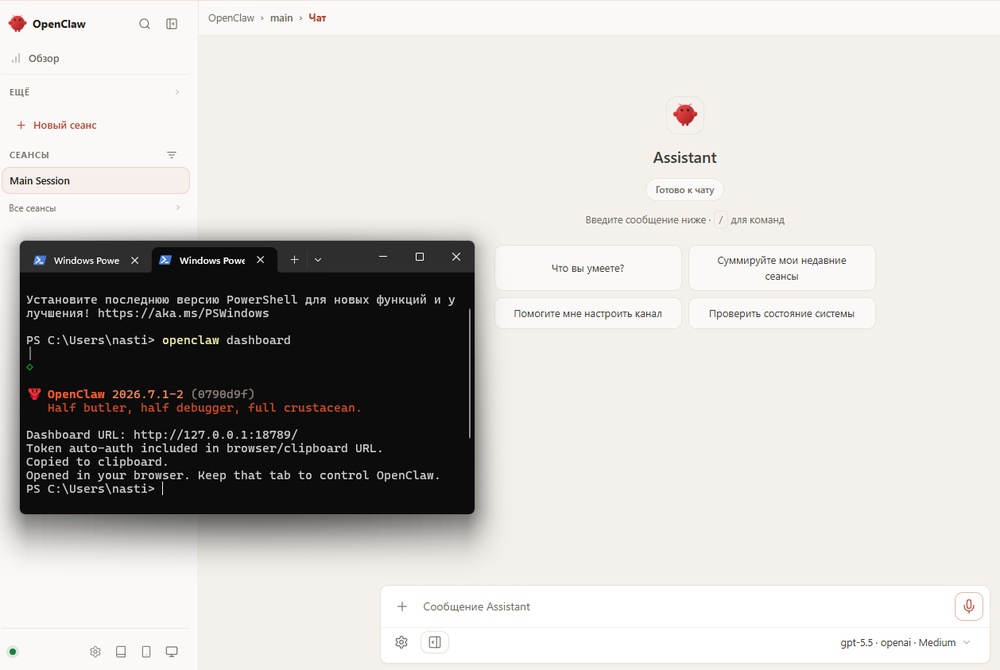Go to main breadcrumb
1000x670 pixels.
tap(281, 18)
